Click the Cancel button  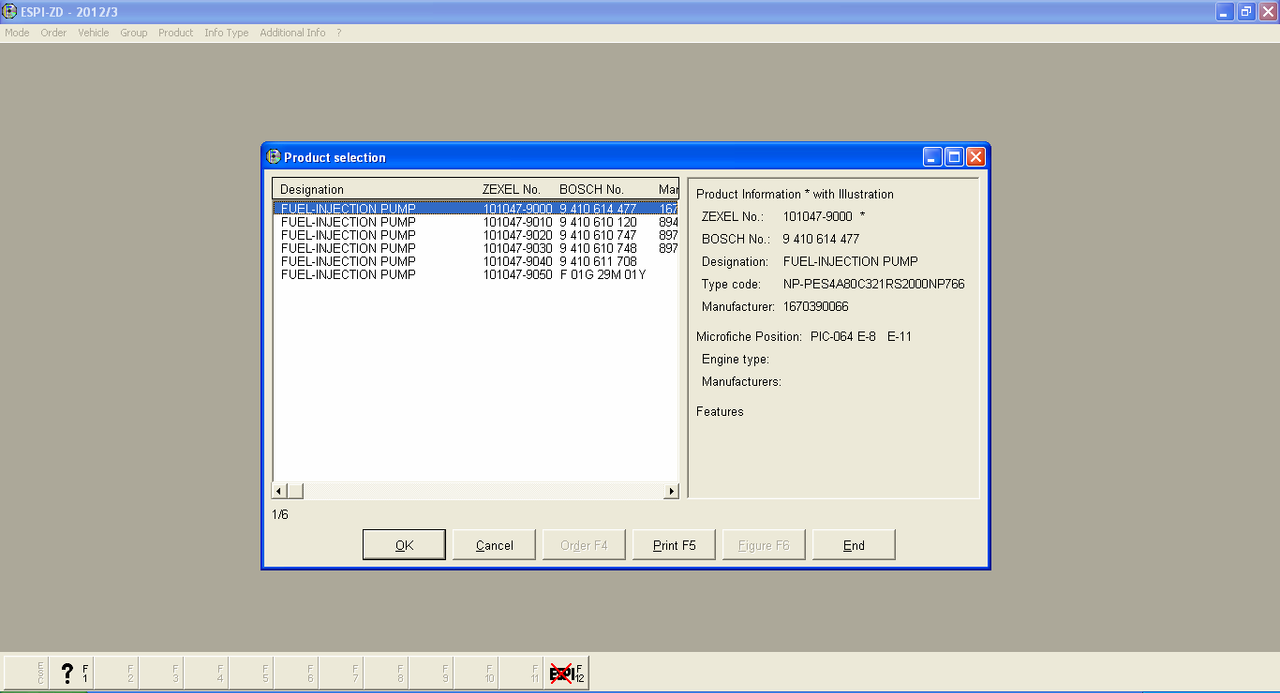click(x=494, y=545)
